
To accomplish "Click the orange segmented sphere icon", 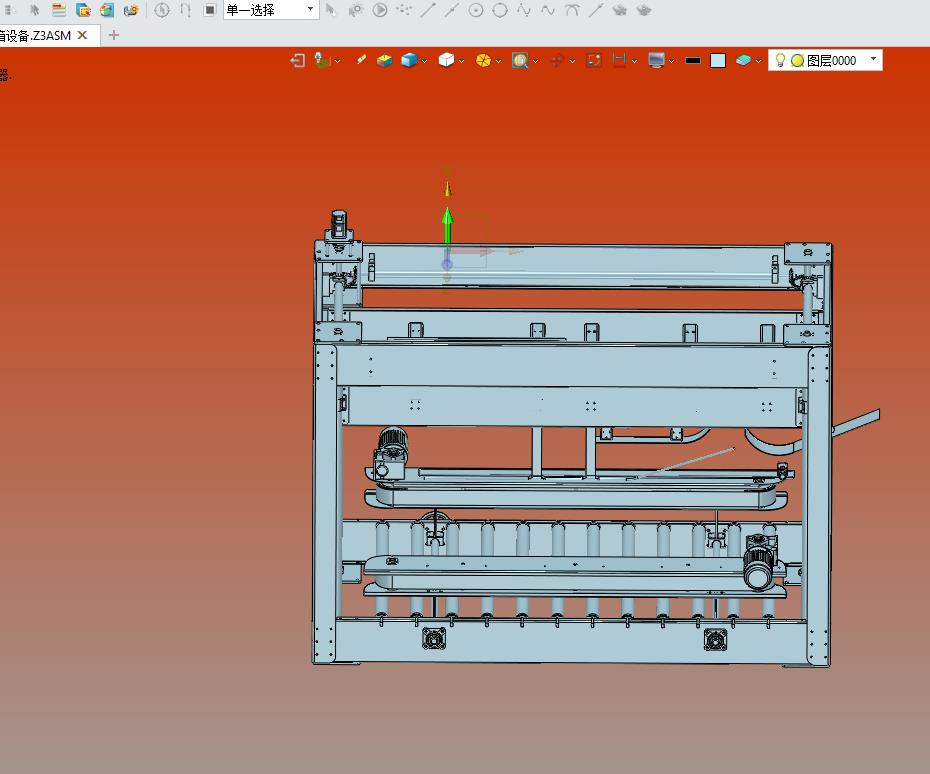I will pos(483,60).
